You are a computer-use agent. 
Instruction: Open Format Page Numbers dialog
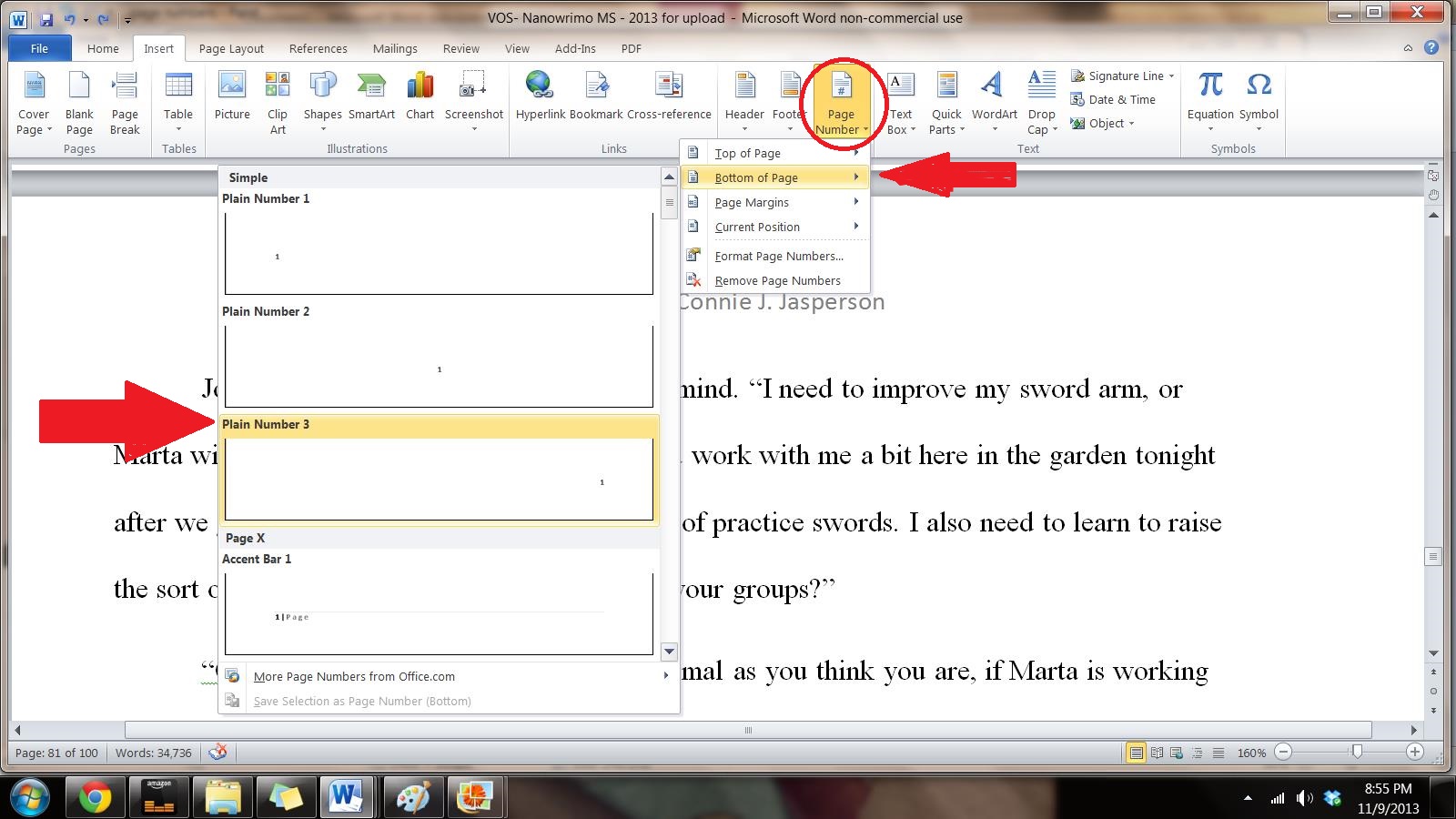click(x=778, y=256)
